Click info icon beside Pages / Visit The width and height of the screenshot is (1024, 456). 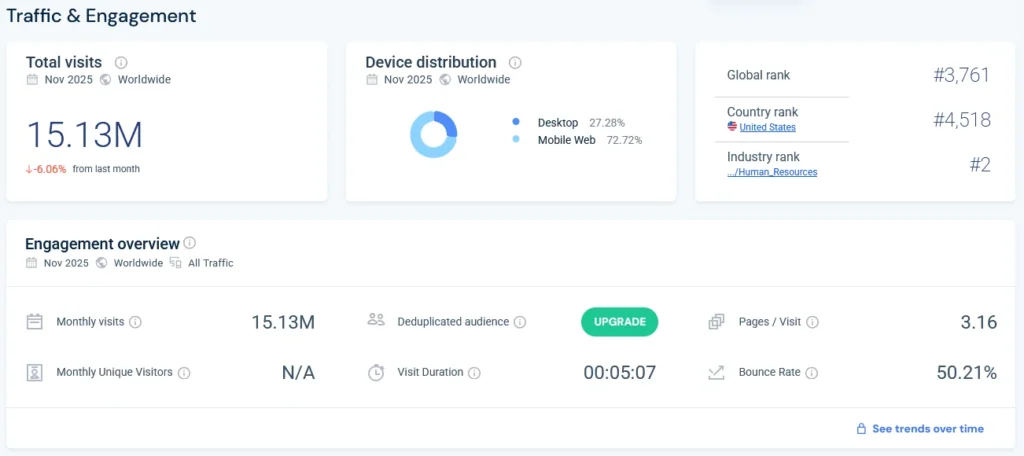pyautogui.click(x=812, y=322)
